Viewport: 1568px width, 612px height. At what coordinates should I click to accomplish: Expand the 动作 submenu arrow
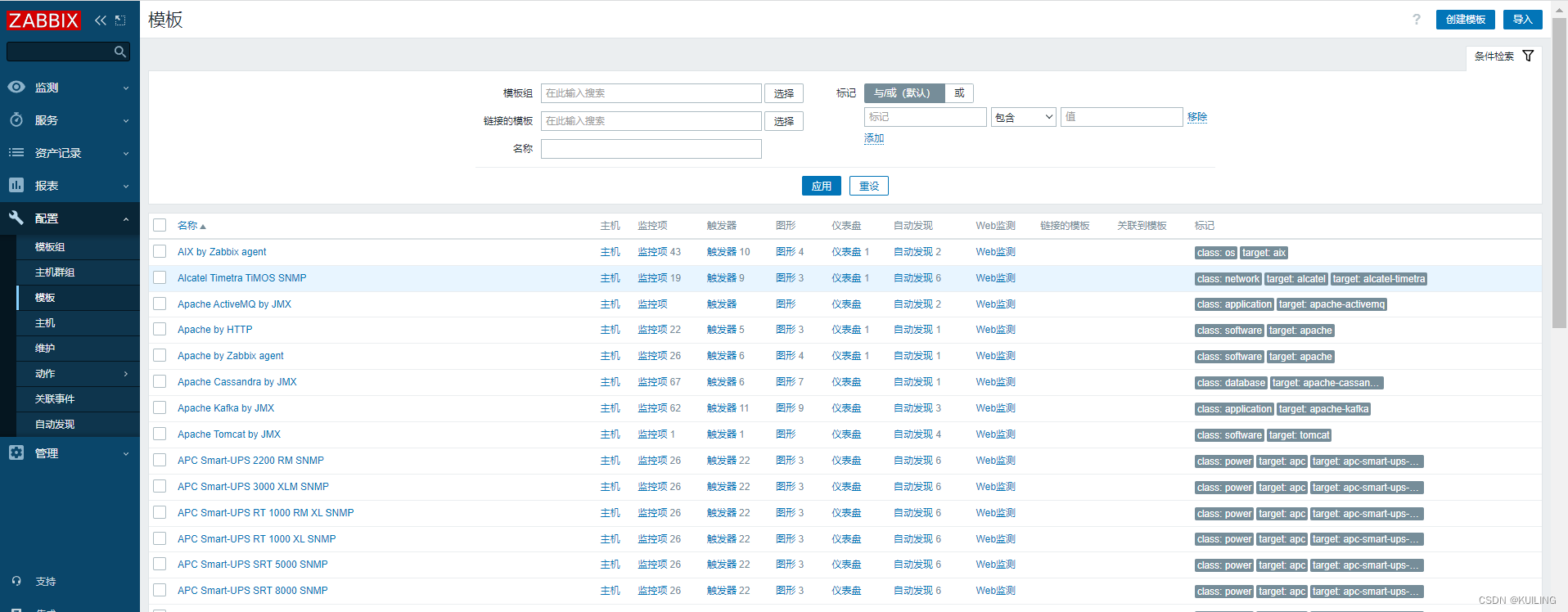click(126, 373)
